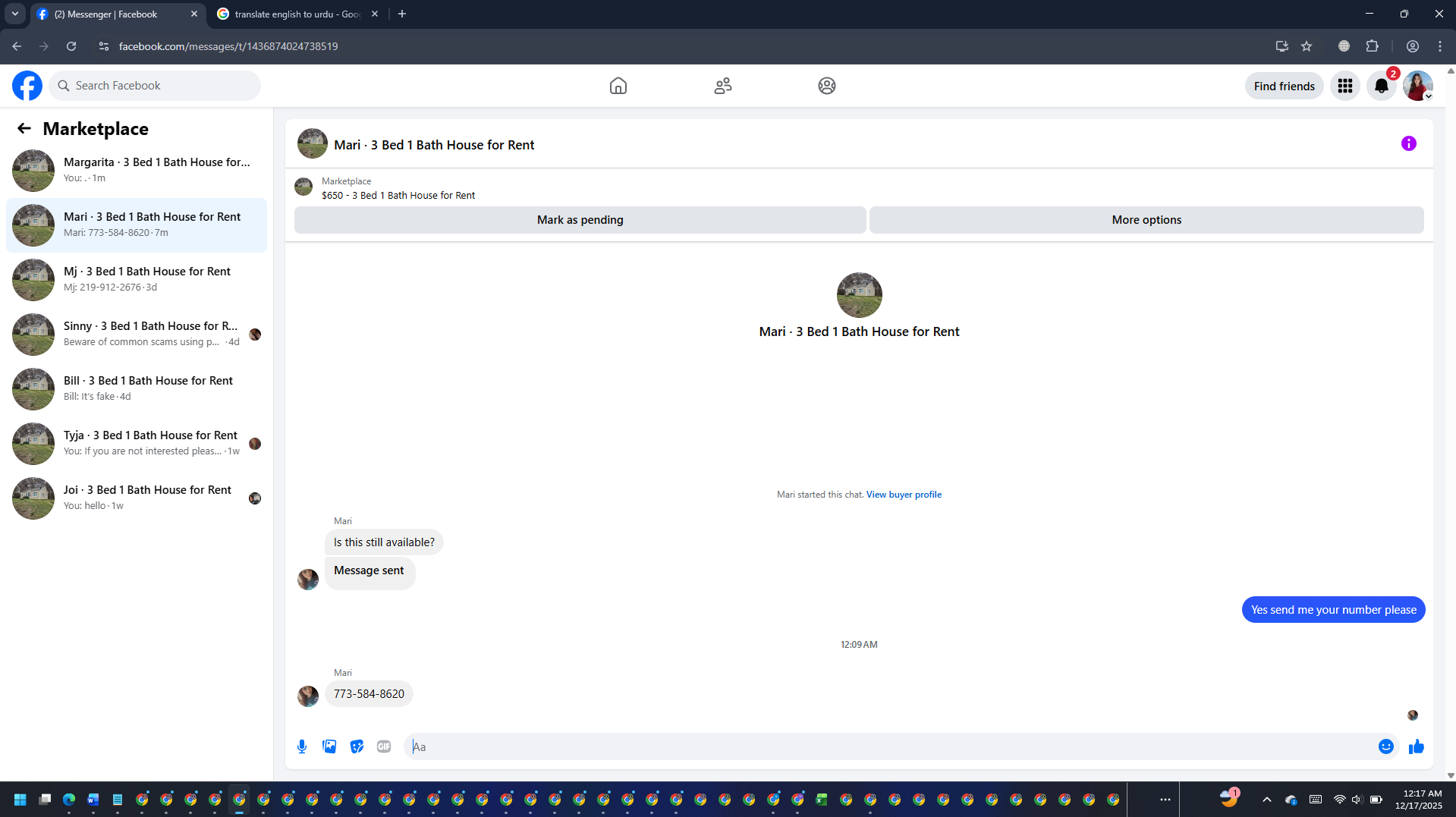
Task: Go back using the Marketplace back arrow
Action: pos(24,129)
